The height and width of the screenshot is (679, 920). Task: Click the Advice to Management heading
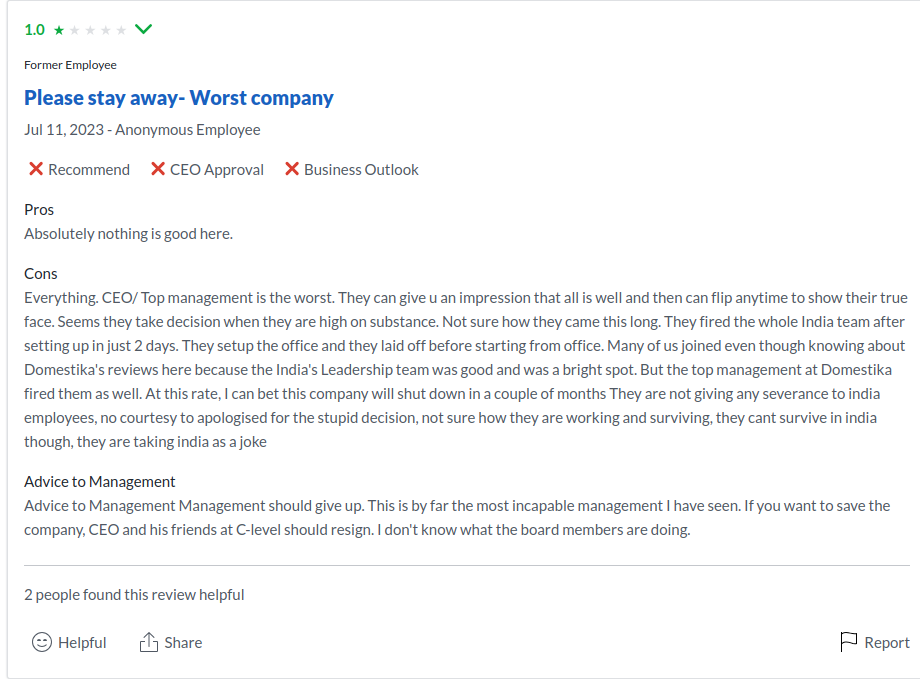tap(100, 481)
